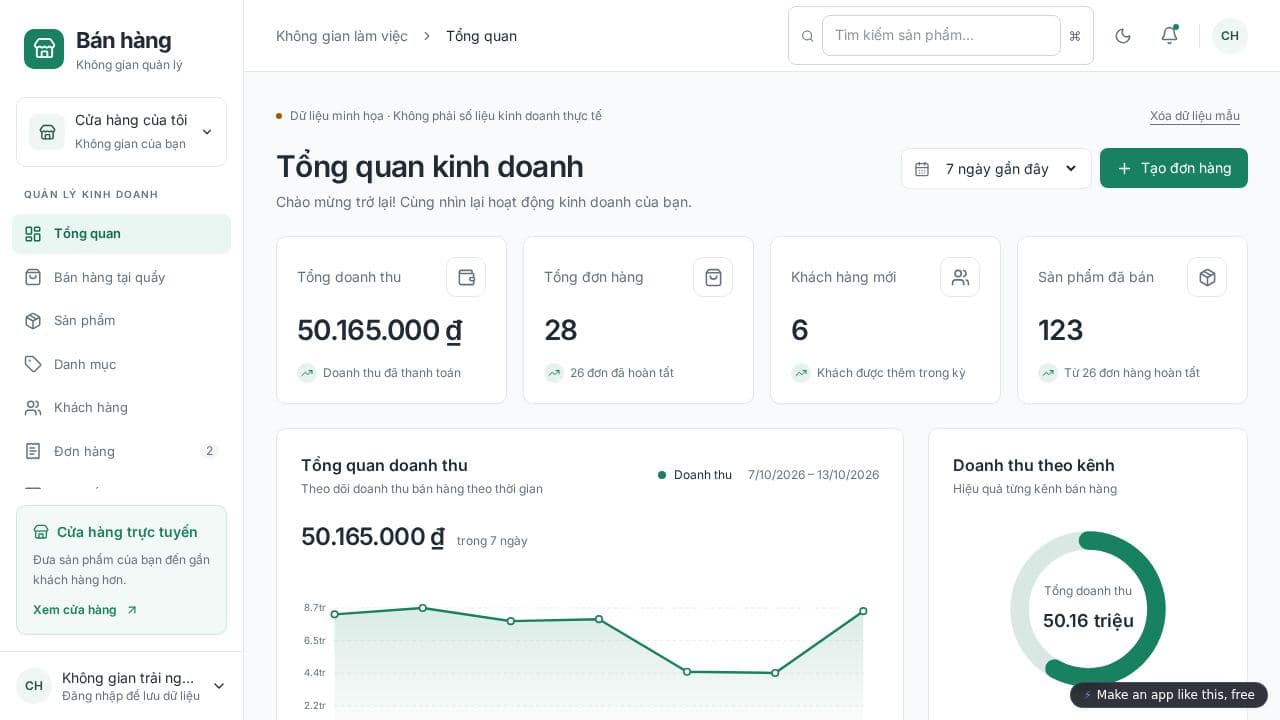Select Tổng quan in the sidebar
The image size is (1280, 720).
click(x=121, y=234)
